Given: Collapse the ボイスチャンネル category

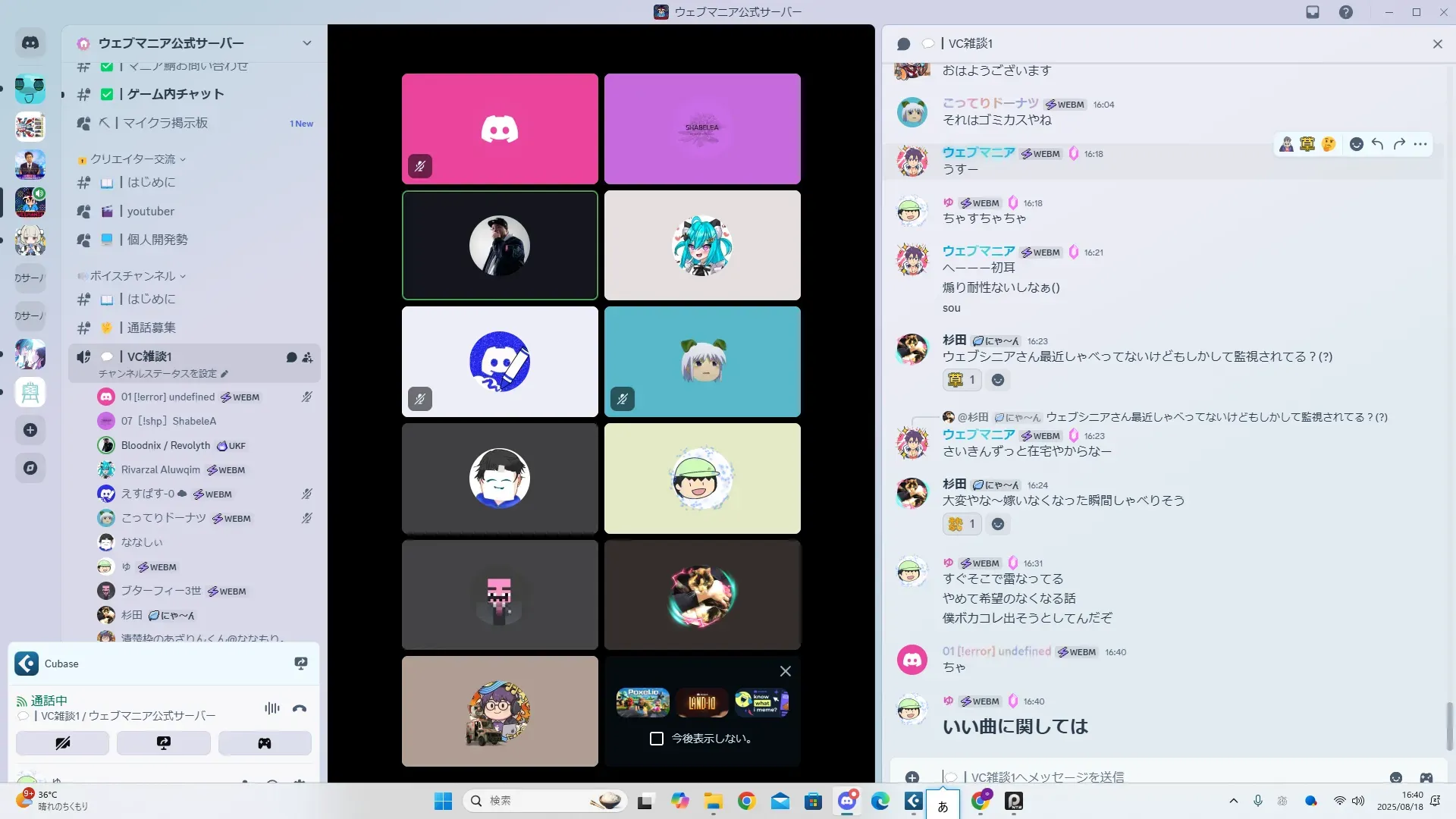Looking at the screenshot, I should pos(133,276).
